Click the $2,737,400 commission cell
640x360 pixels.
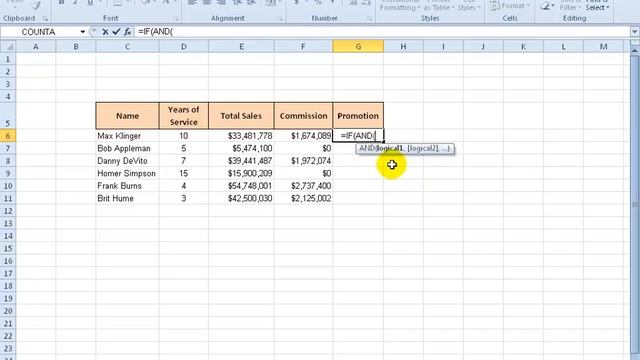click(303, 186)
